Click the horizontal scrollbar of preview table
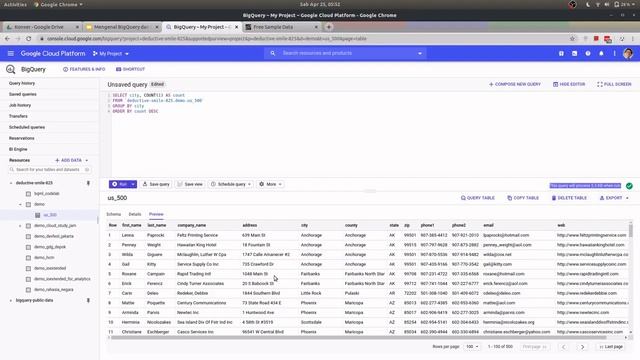The image size is (640, 360). pyautogui.click(x=358, y=338)
